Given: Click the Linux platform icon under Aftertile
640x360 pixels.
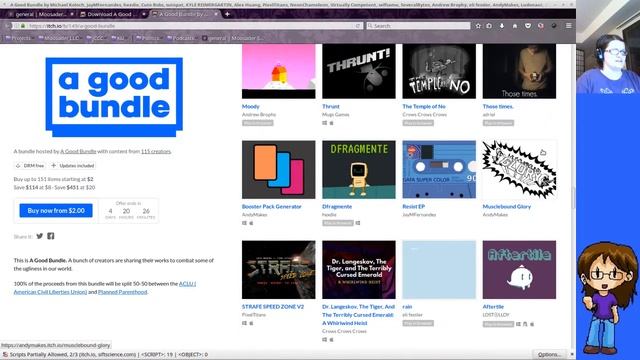Looking at the screenshot, I should pyautogui.click(x=525, y=324).
